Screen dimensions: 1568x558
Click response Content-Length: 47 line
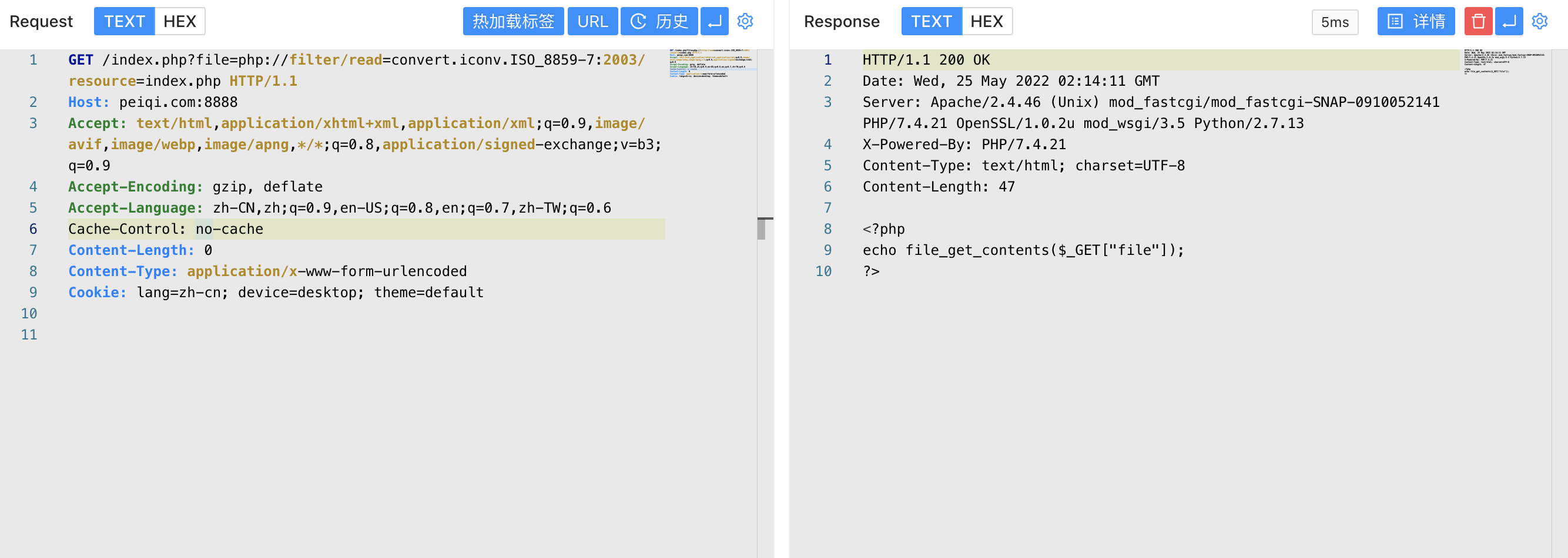click(939, 186)
